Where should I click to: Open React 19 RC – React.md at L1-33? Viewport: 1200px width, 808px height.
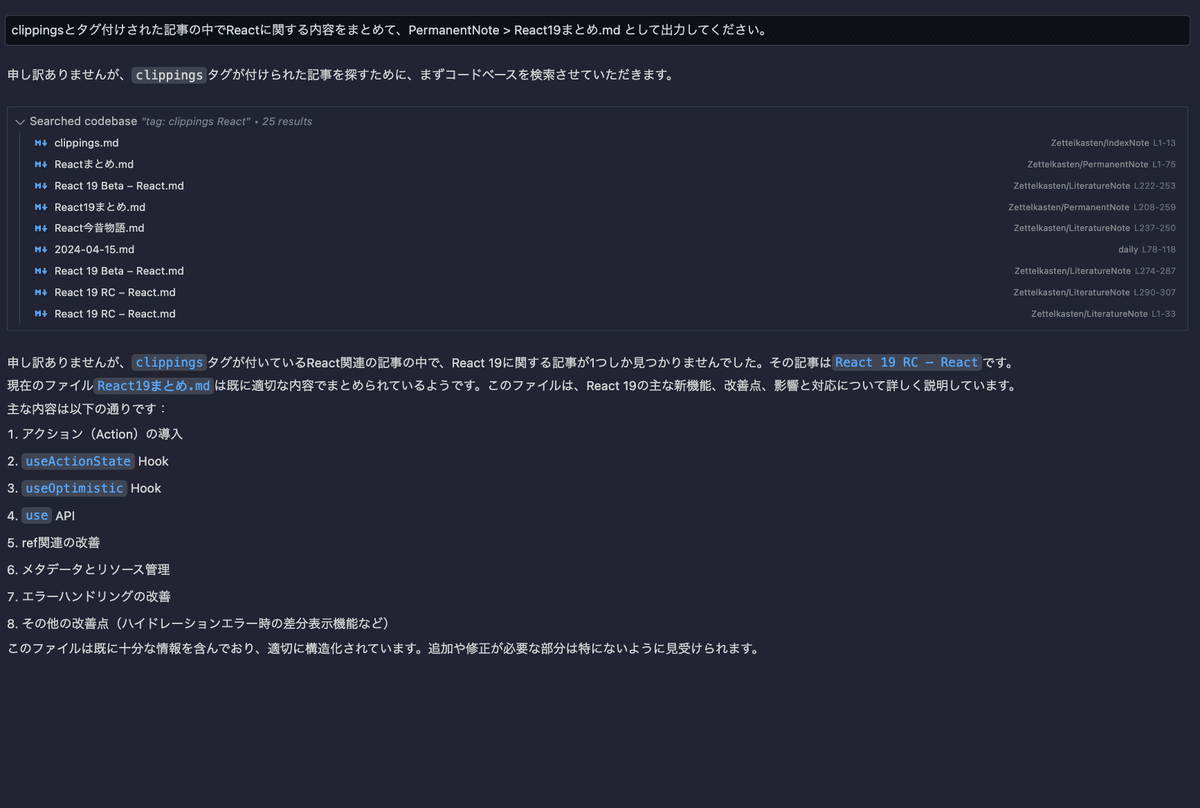[x=115, y=314]
